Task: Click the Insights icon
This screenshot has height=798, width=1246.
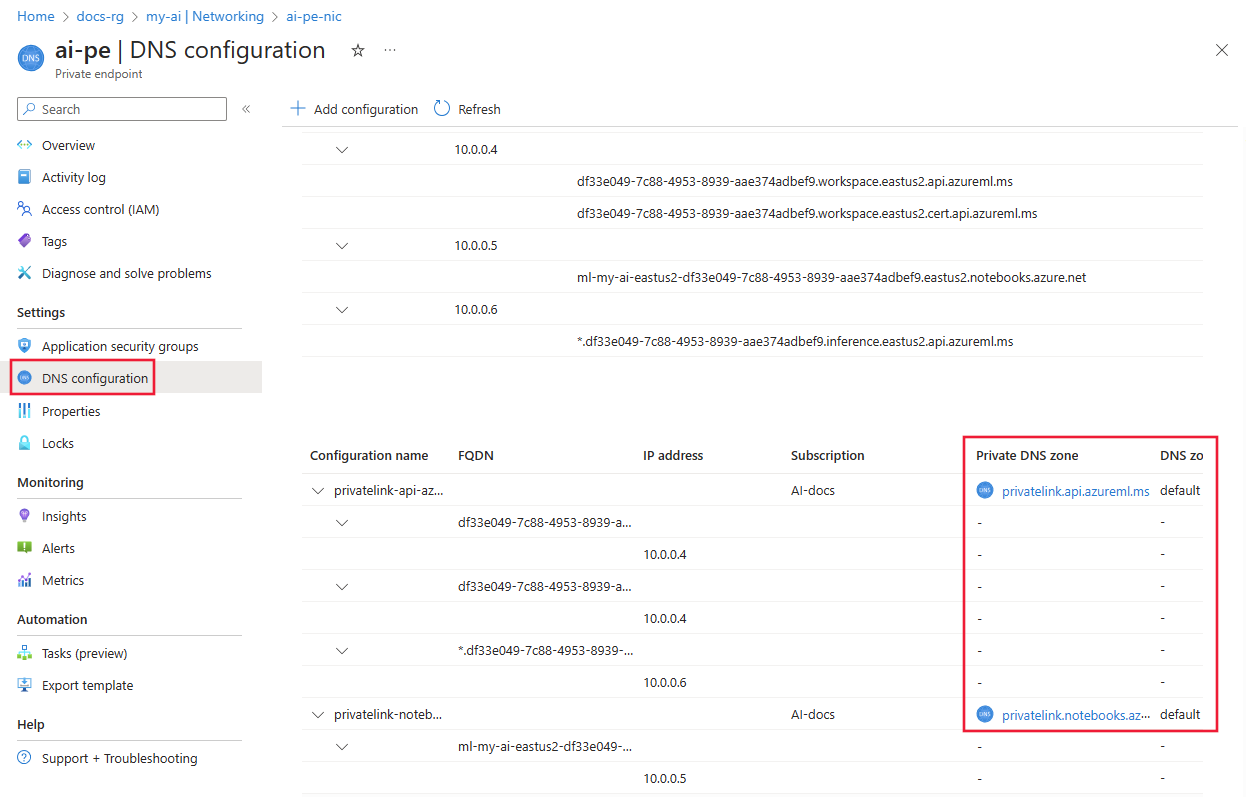Action: point(25,516)
